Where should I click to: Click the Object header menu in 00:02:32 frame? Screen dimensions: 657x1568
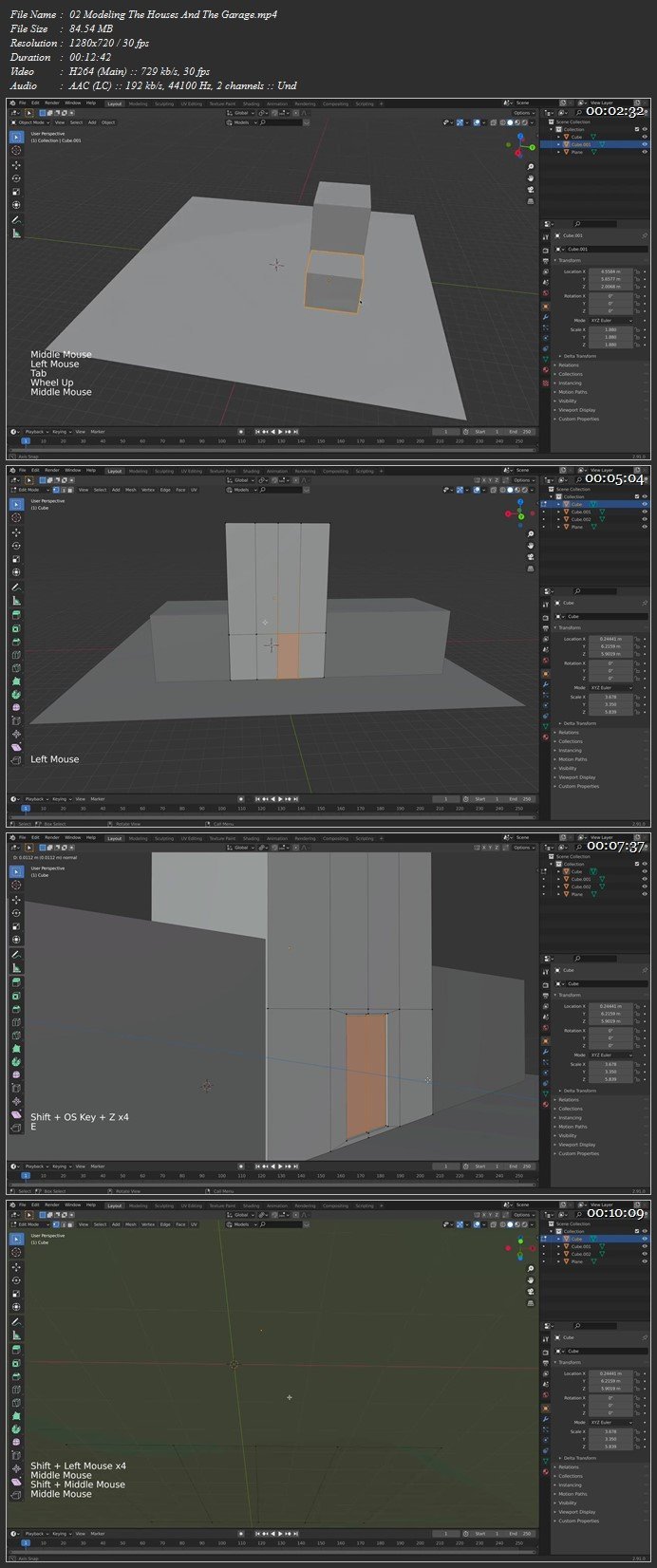point(108,122)
